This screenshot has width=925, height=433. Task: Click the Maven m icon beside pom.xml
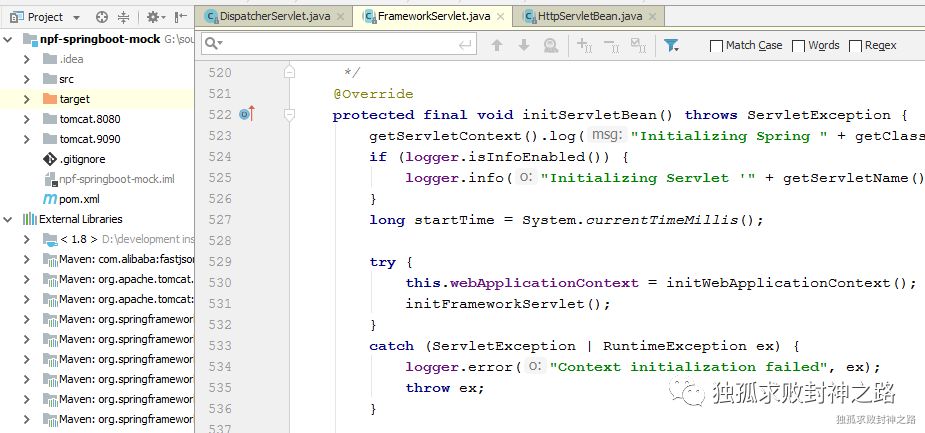point(50,199)
